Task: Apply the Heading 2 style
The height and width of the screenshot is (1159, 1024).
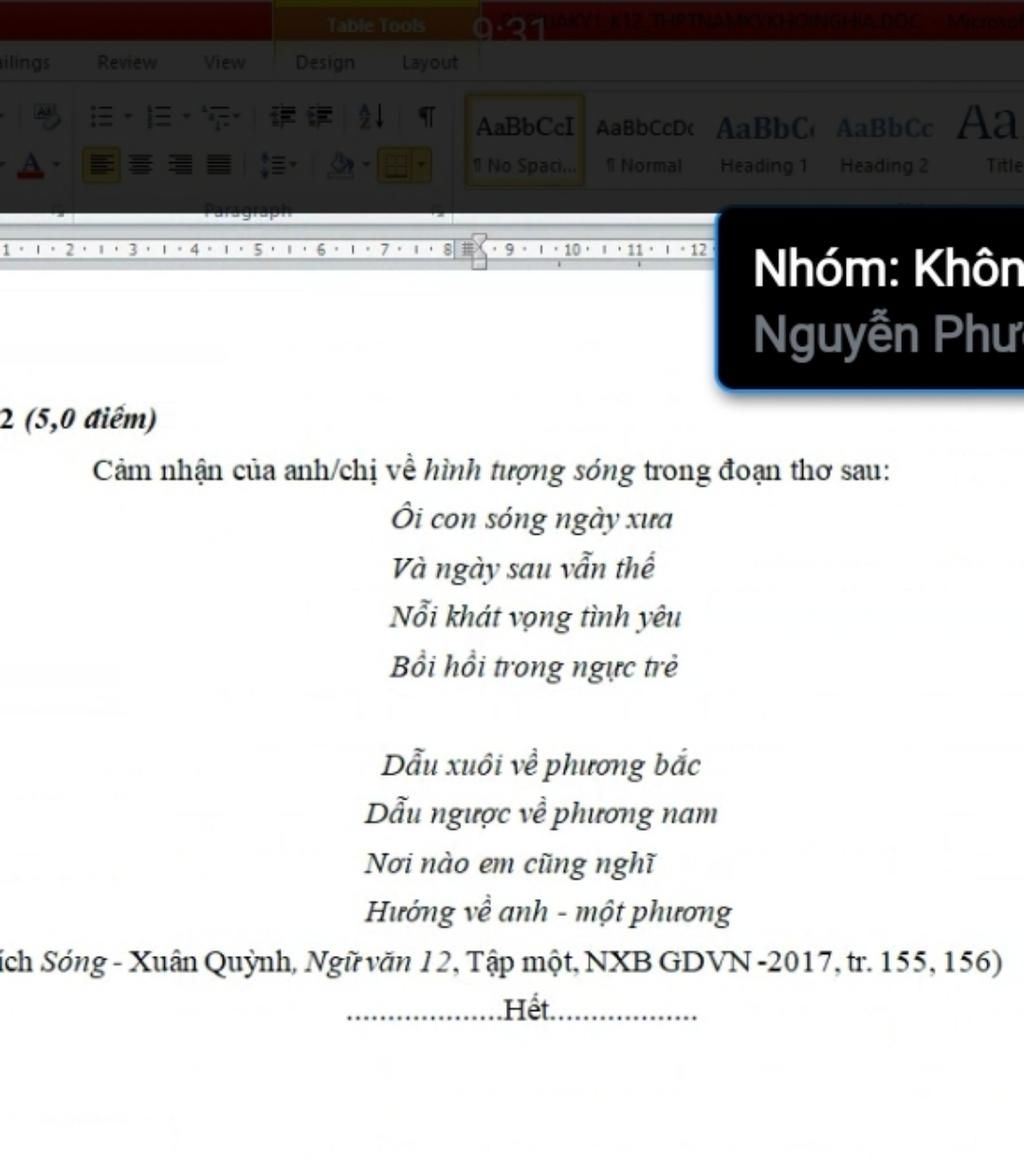Action: pos(884,140)
